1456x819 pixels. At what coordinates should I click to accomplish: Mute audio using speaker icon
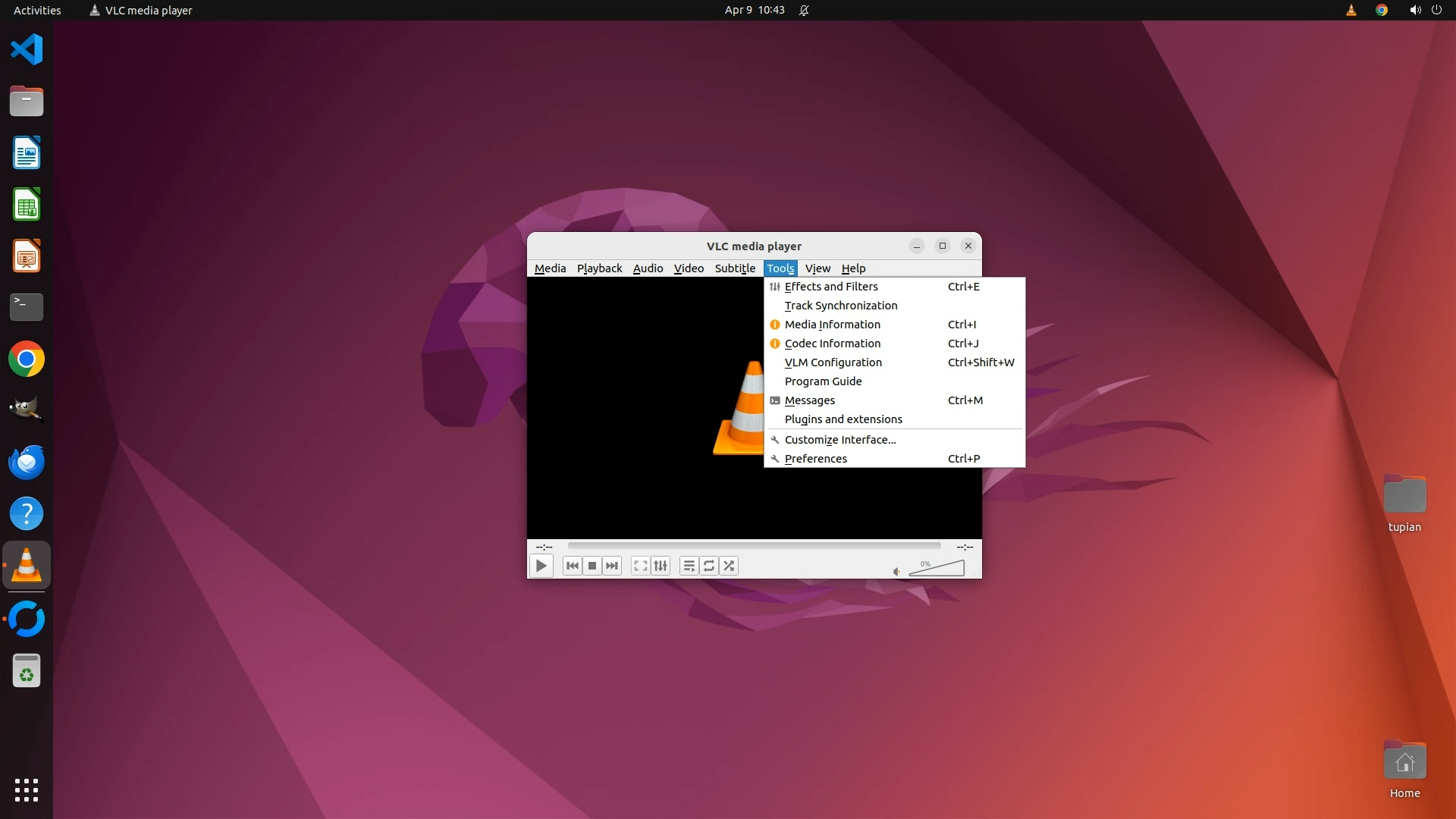click(896, 572)
